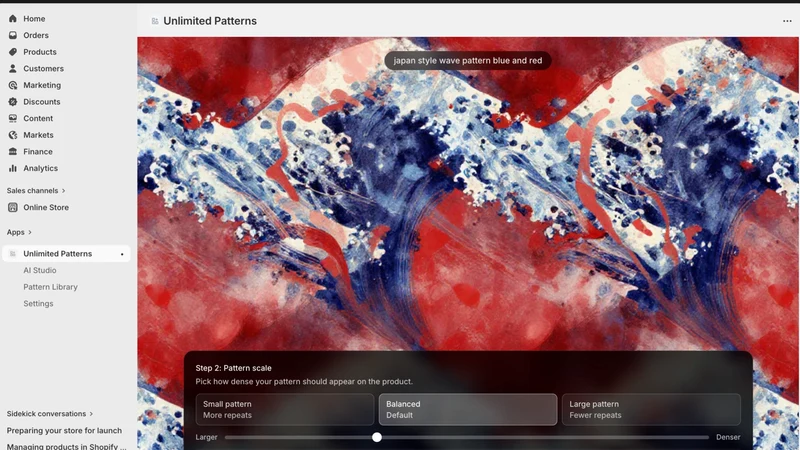Expand the Apps chevron

[x=30, y=232]
